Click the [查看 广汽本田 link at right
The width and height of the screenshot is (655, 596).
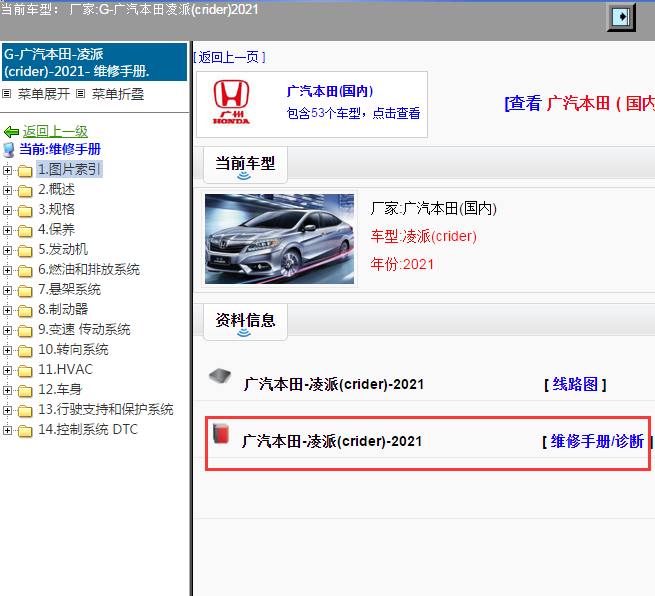pyautogui.click(x=580, y=103)
